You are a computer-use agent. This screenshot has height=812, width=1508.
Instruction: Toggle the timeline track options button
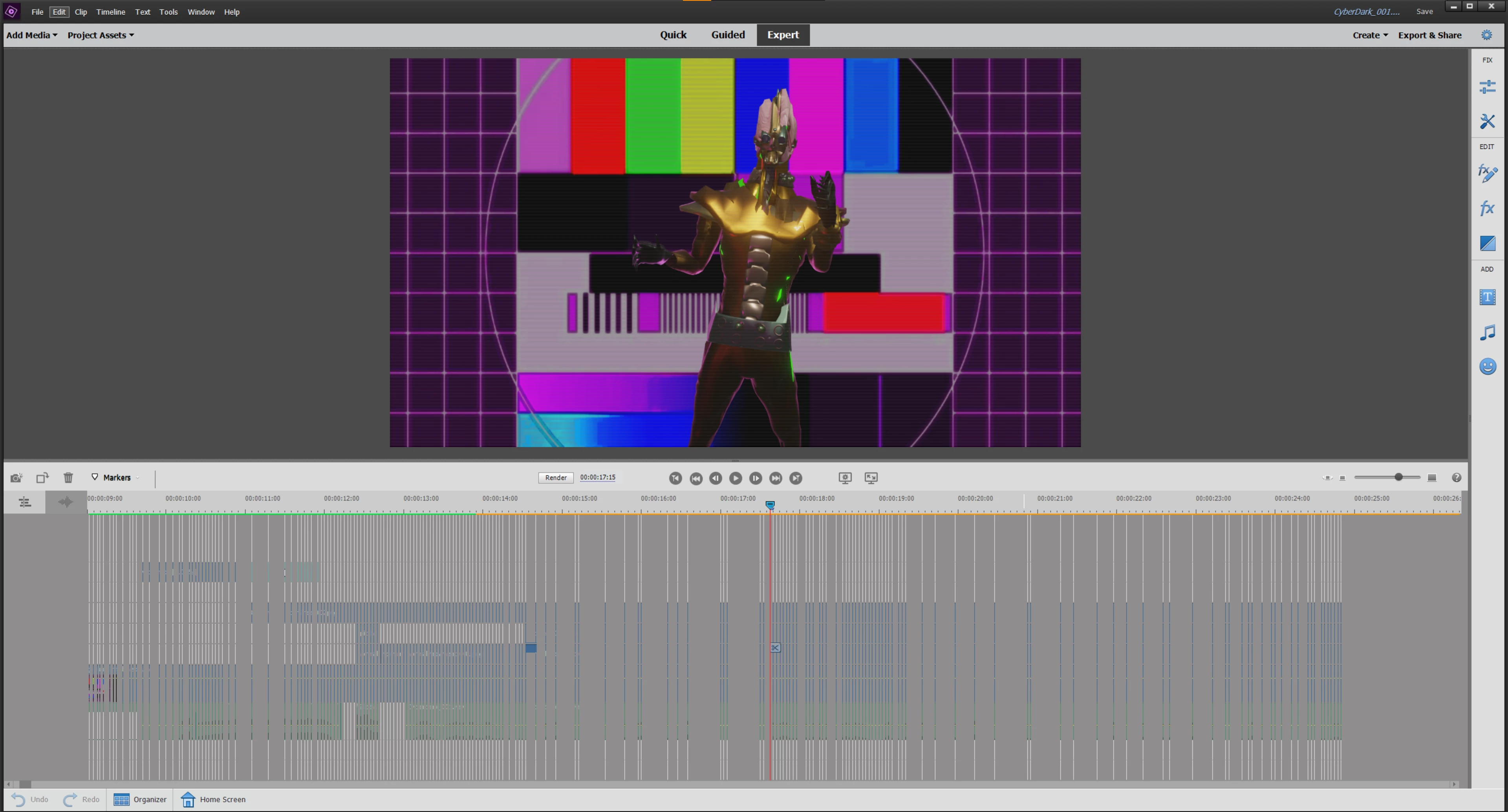pyautogui.click(x=25, y=502)
